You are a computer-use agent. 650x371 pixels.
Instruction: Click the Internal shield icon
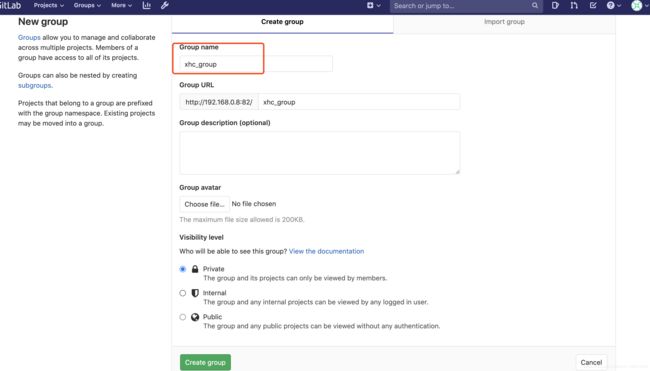point(195,293)
